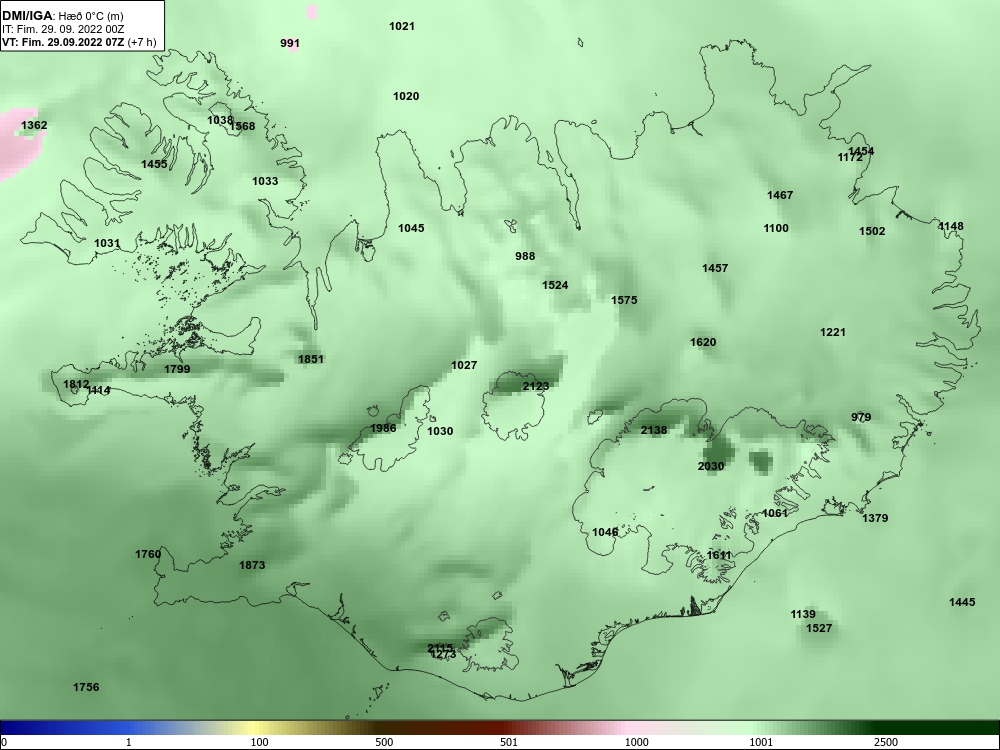Select the VT: Fim. 29.09.2022 07Z line
This screenshot has width=1000, height=750.
(x=79, y=42)
